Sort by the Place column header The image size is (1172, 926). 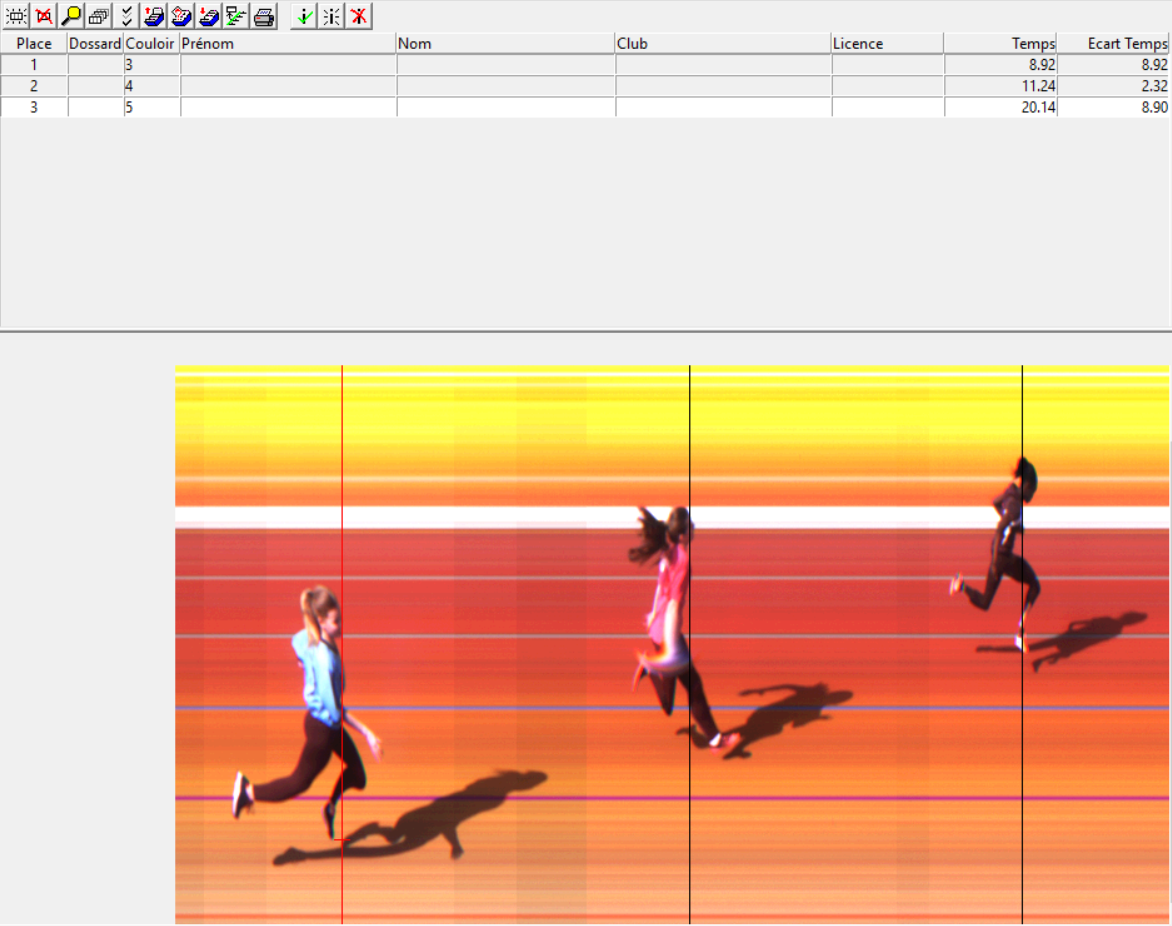(x=34, y=43)
